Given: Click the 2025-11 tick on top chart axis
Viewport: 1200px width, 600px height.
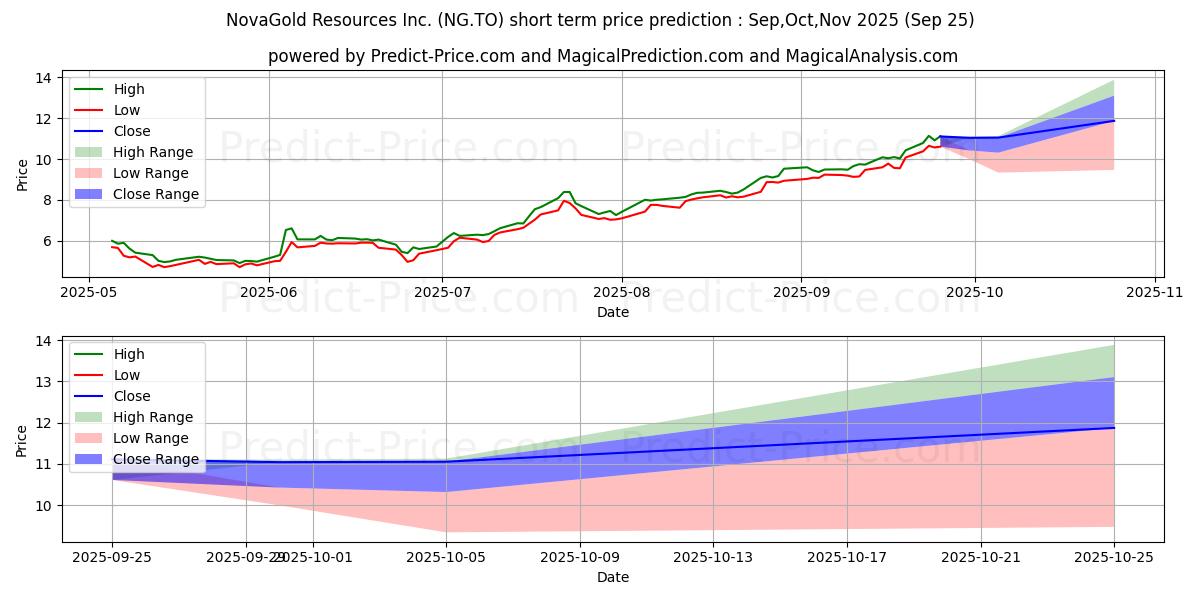Looking at the screenshot, I should (x=1155, y=292).
